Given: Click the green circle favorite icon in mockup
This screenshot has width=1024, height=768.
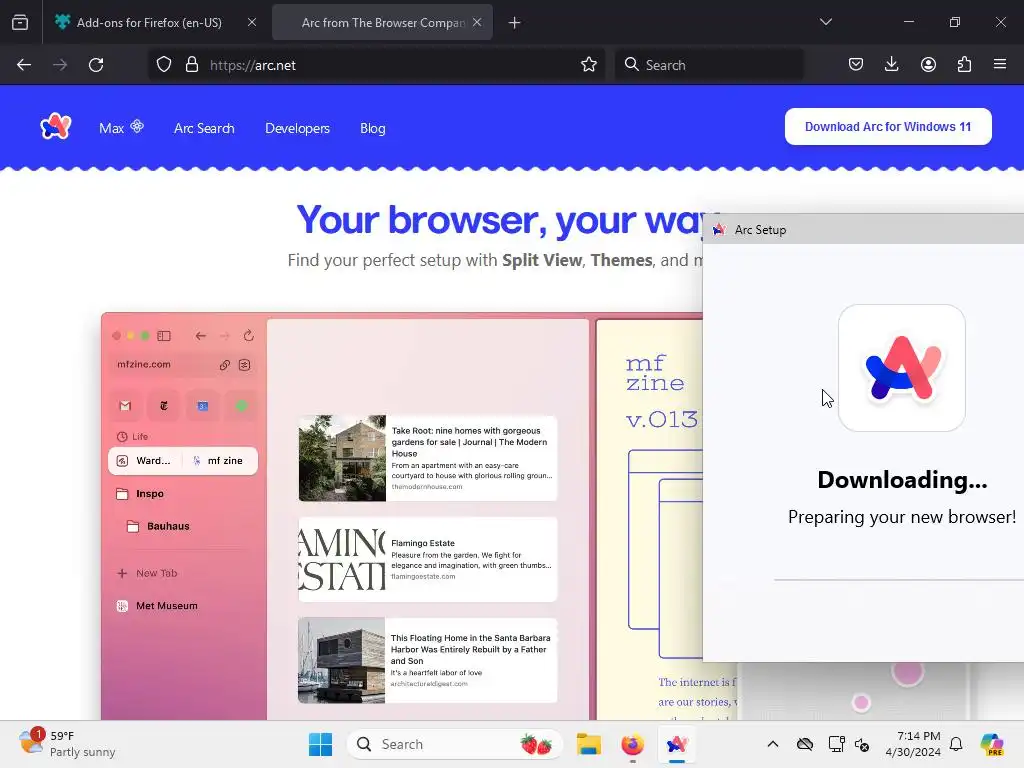Looking at the screenshot, I should point(241,406).
